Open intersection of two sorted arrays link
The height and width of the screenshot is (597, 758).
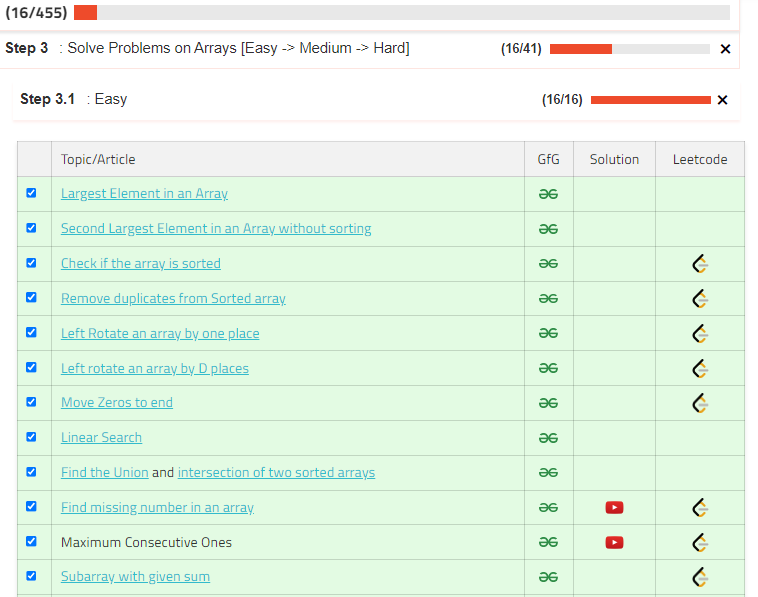pyautogui.click(x=277, y=472)
